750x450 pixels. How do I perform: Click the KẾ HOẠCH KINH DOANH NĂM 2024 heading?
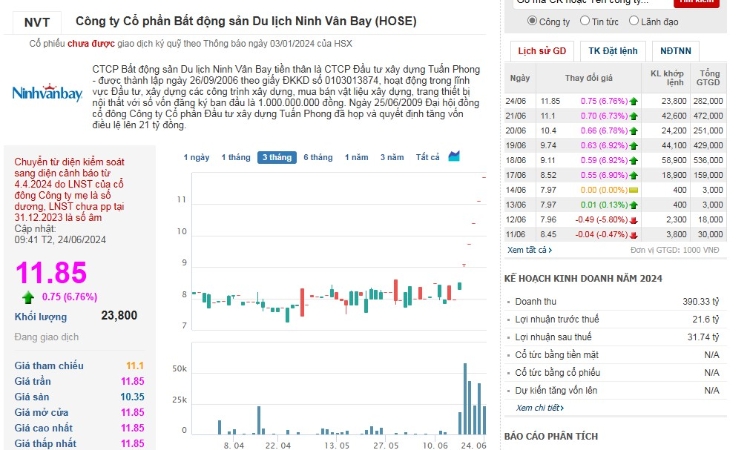pyautogui.click(x=583, y=279)
